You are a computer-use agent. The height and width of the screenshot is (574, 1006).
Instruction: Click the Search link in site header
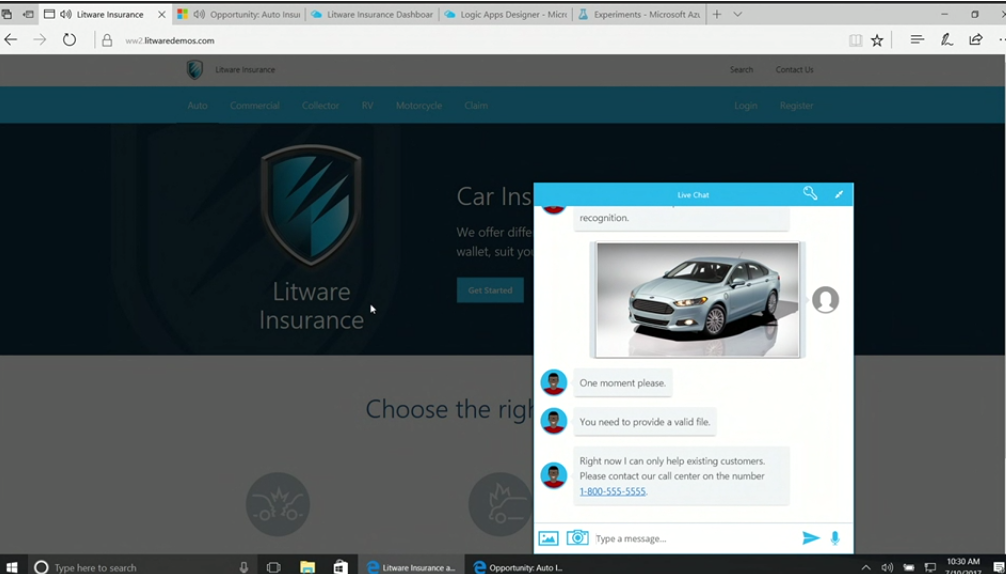[741, 69]
